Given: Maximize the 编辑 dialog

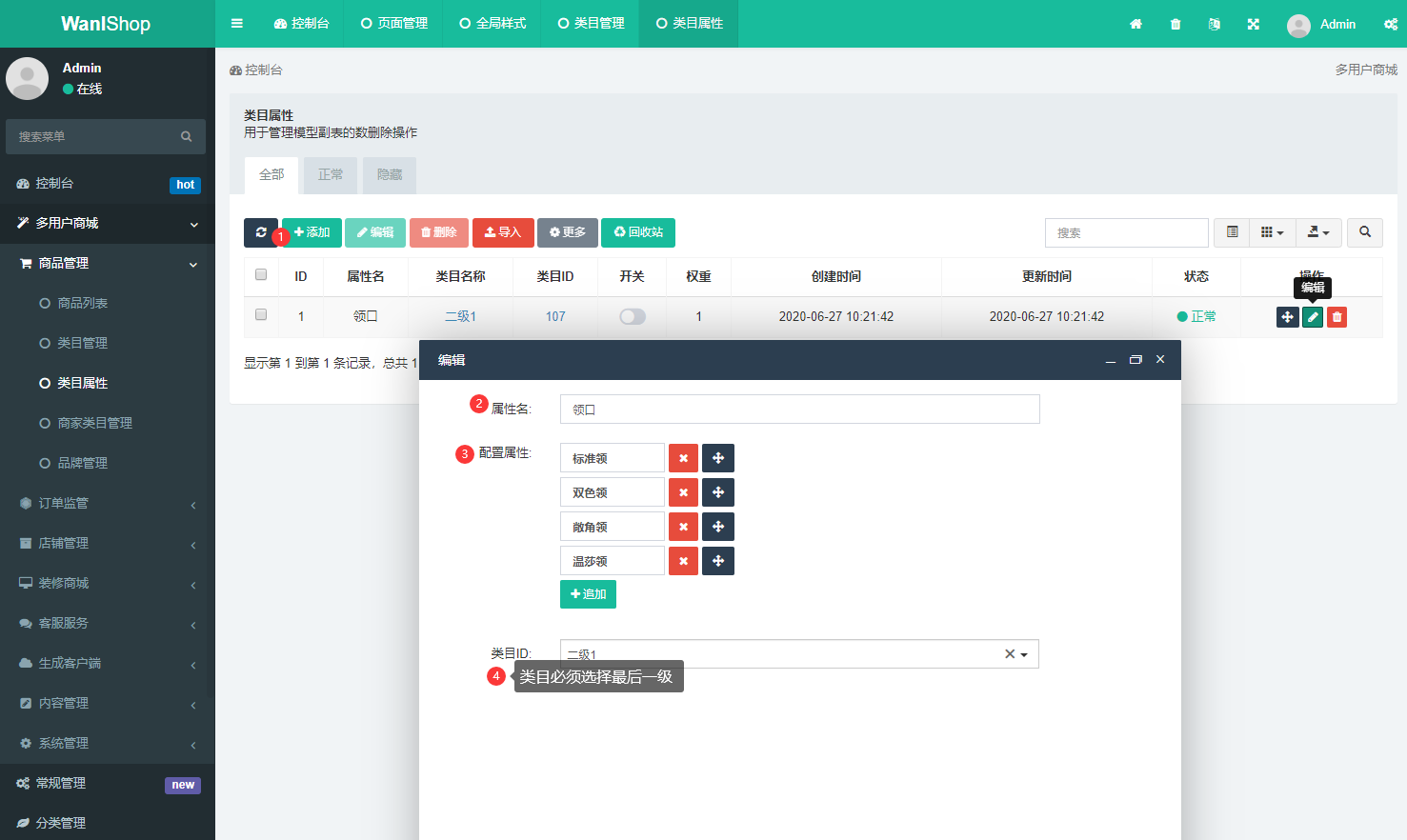Looking at the screenshot, I should [x=1136, y=360].
